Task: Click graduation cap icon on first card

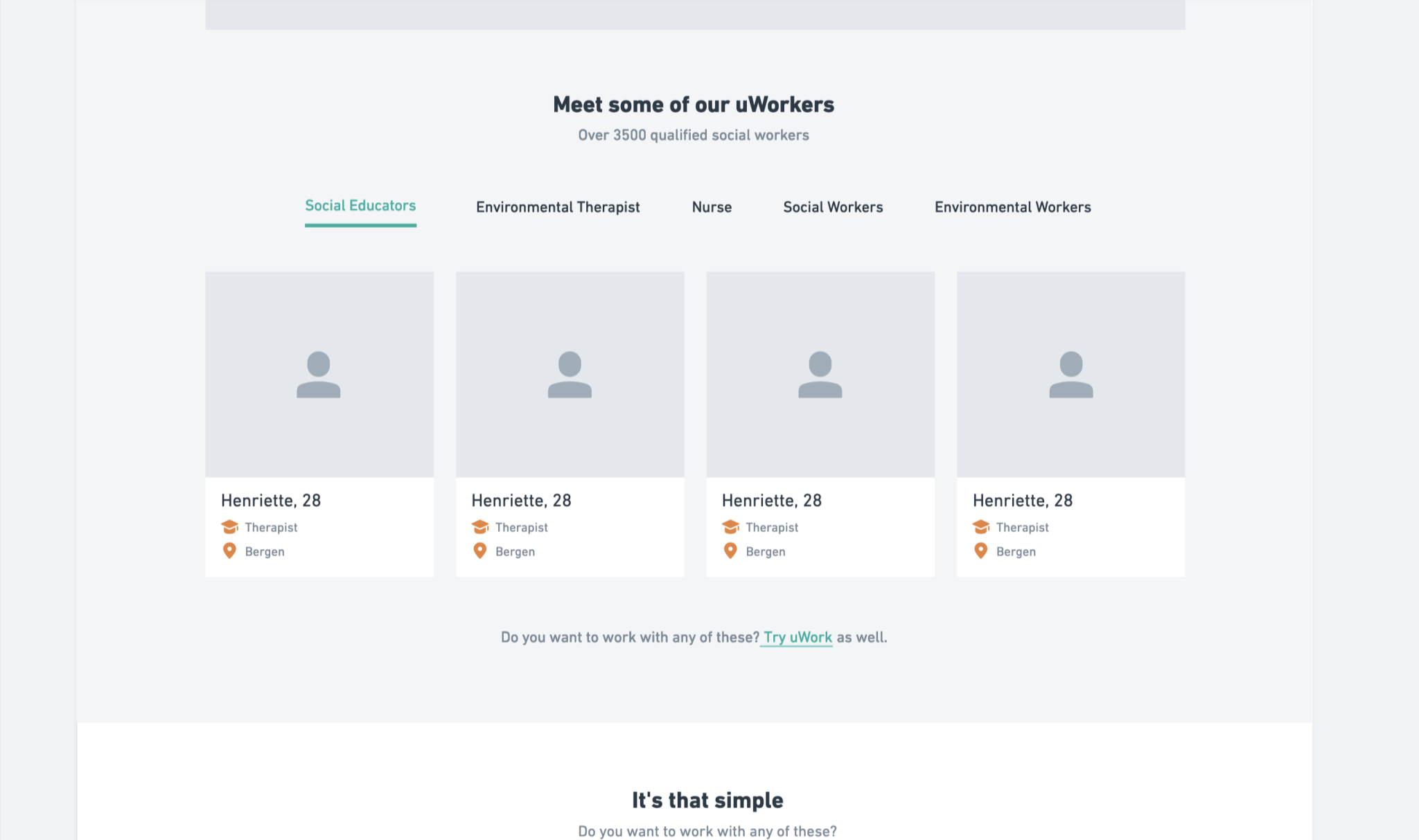Action: [229, 527]
